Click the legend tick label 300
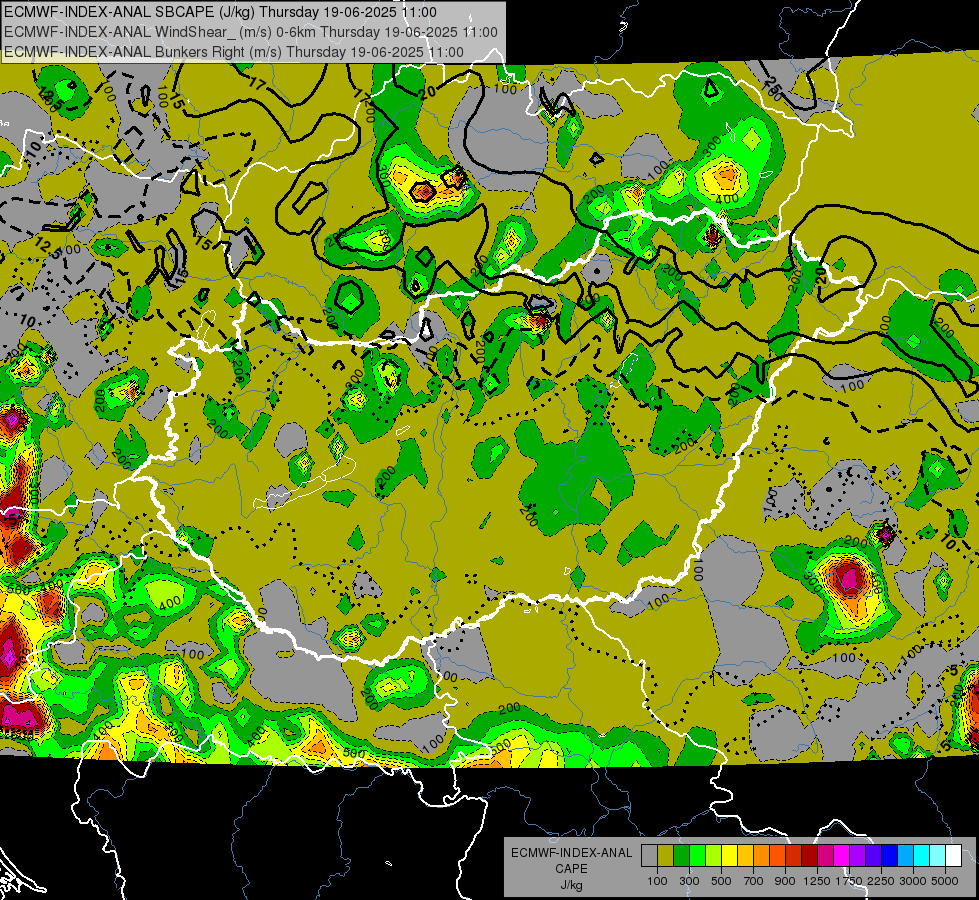This screenshot has width=979, height=900. pyautogui.click(x=689, y=881)
